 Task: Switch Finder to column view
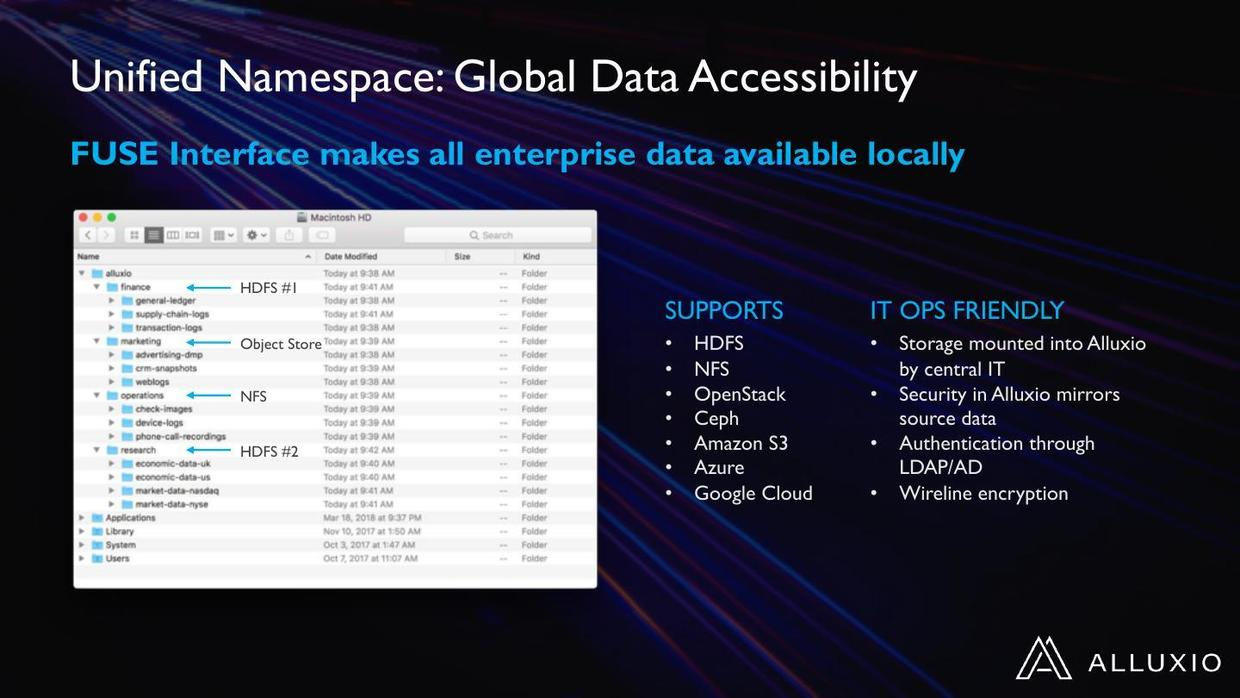point(173,235)
